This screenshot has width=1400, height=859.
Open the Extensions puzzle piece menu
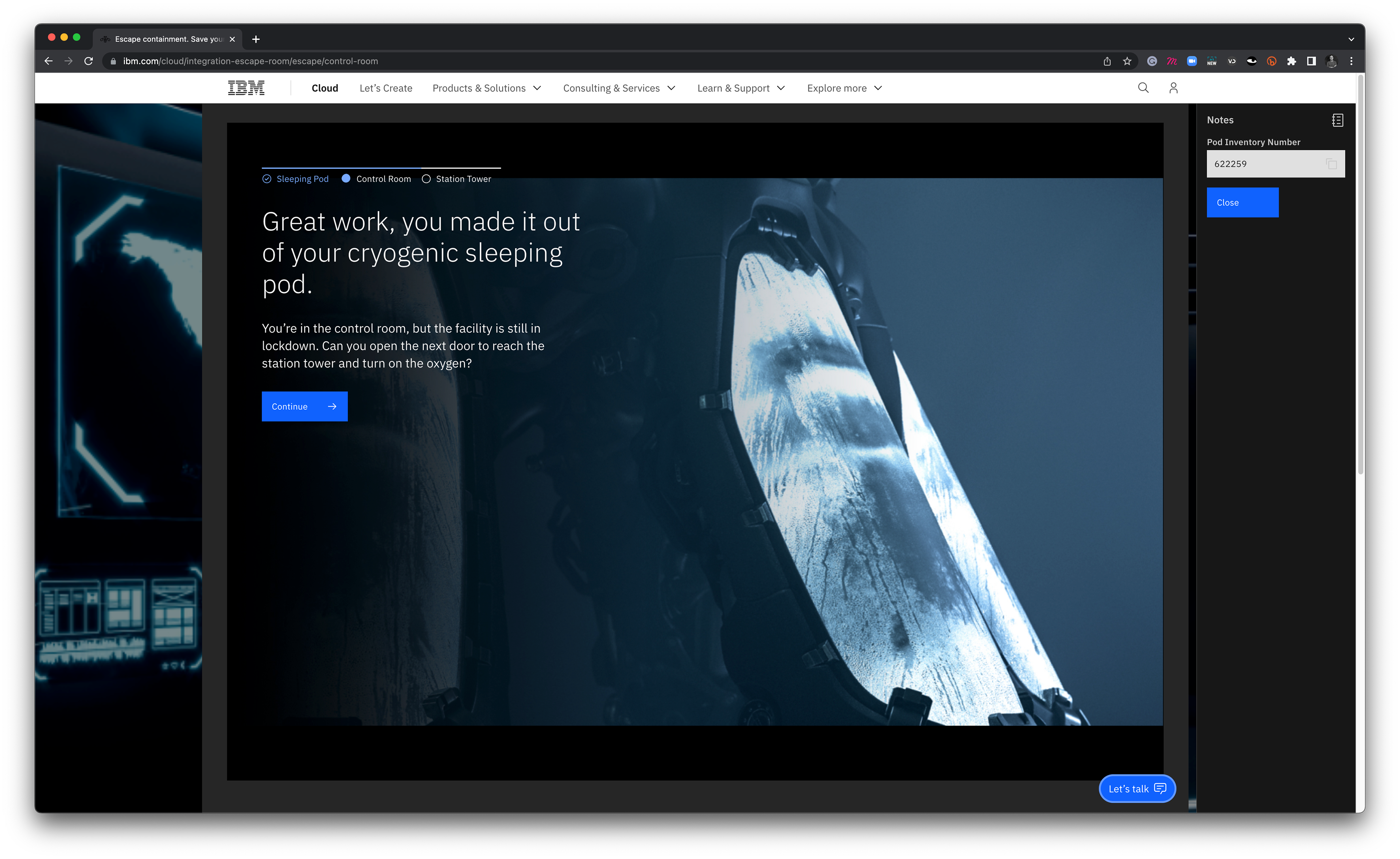pos(1291,61)
